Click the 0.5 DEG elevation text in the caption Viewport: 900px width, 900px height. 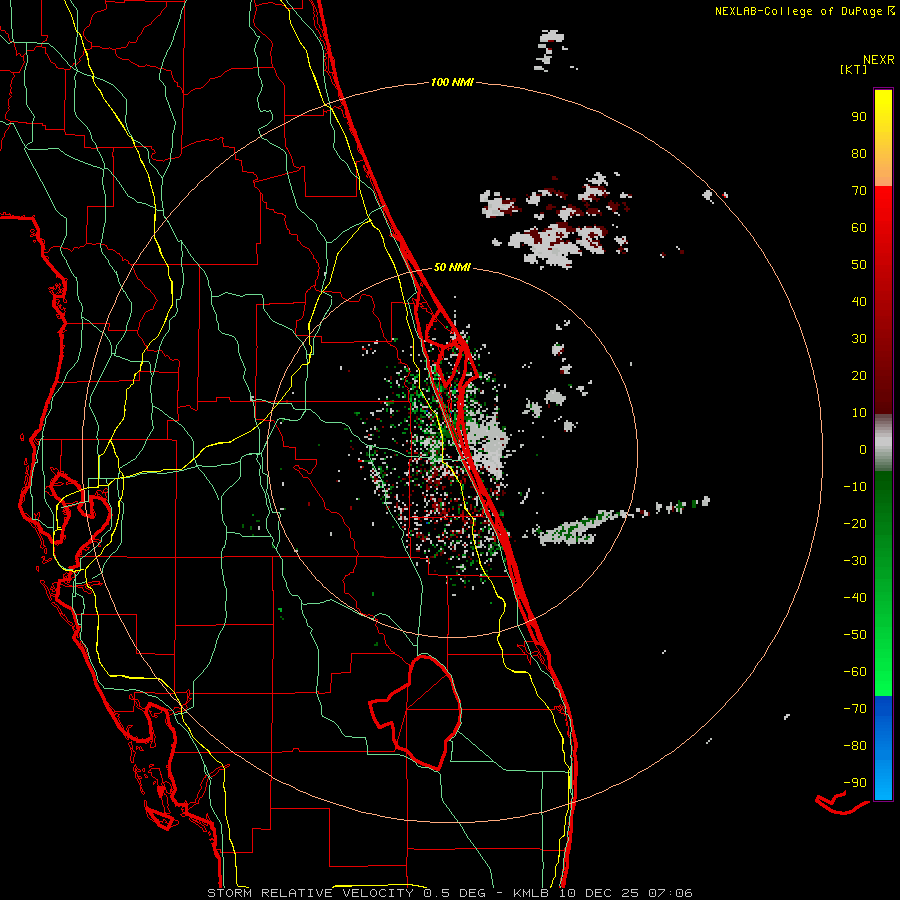click(x=455, y=893)
